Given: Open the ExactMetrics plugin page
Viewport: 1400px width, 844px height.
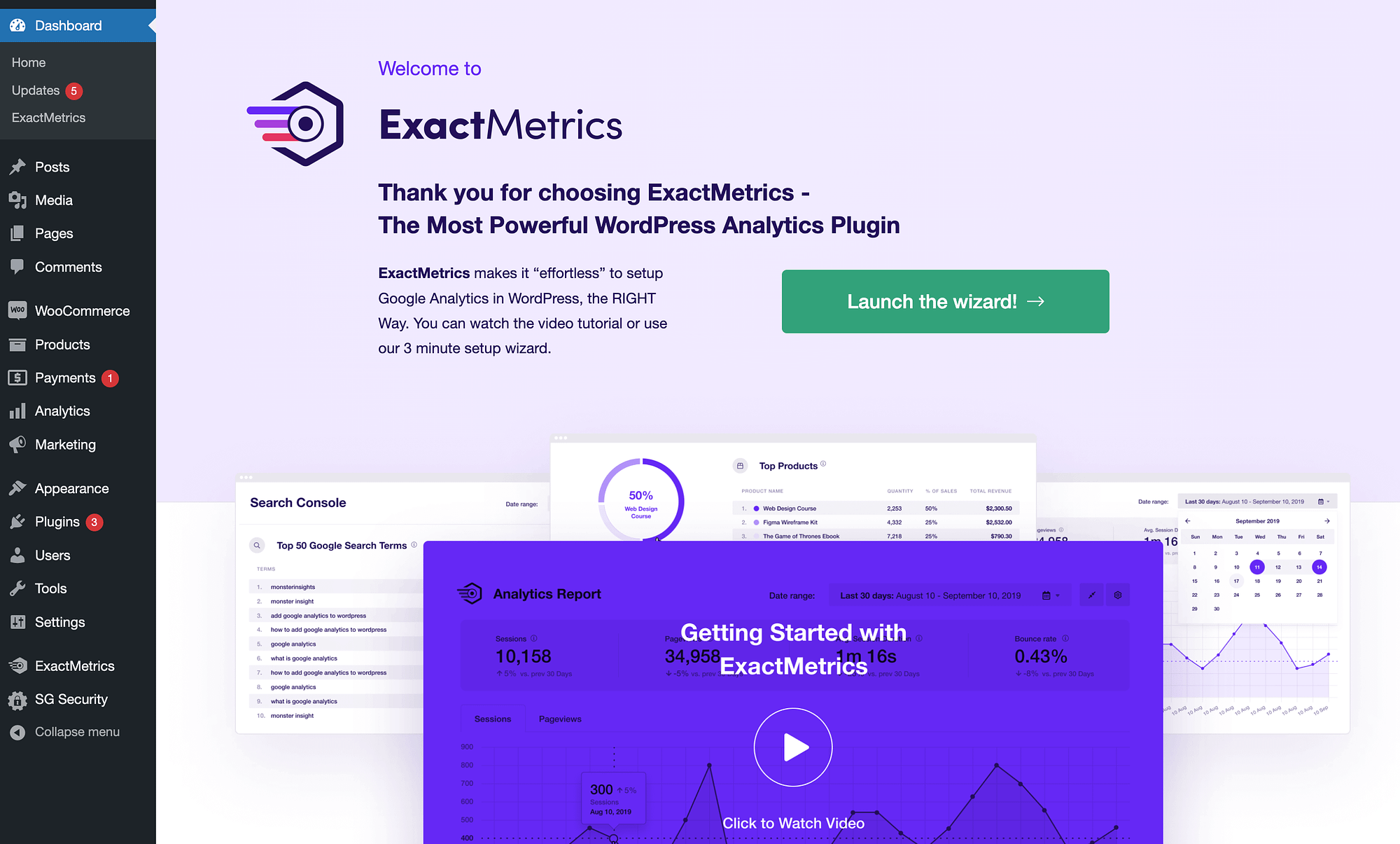Looking at the screenshot, I should tap(74, 666).
